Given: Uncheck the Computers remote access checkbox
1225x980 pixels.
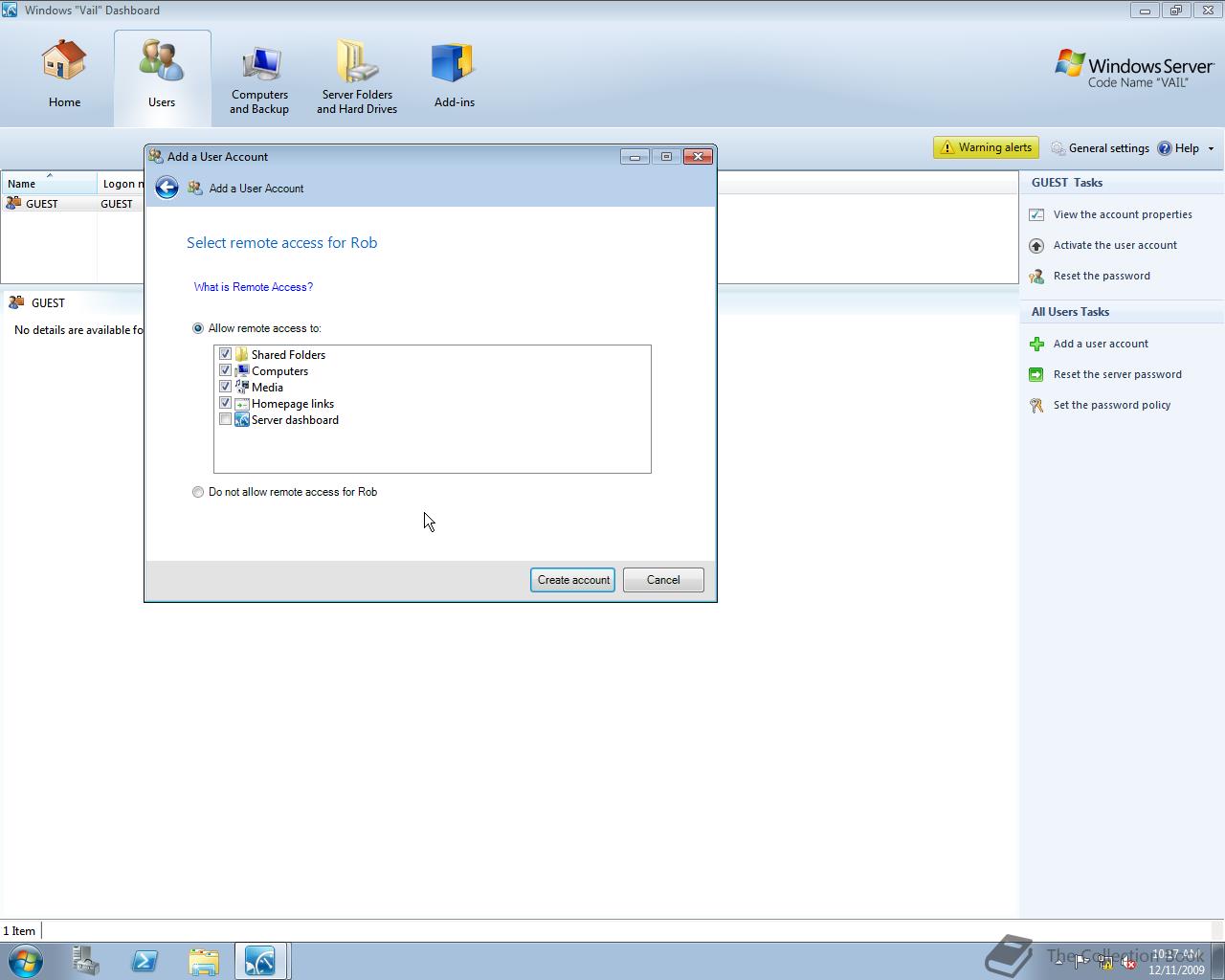Looking at the screenshot, I should coord(225,370).
